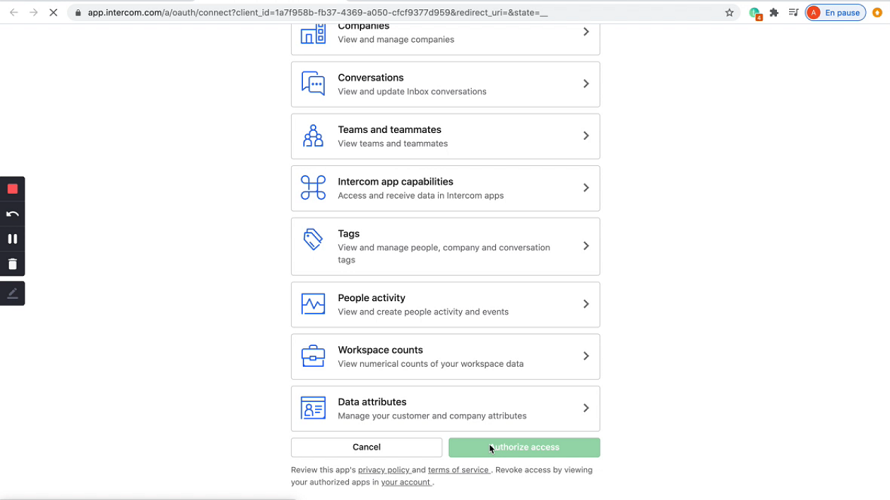Click 'View numerical counts of your workspace data'

[431, 364]
